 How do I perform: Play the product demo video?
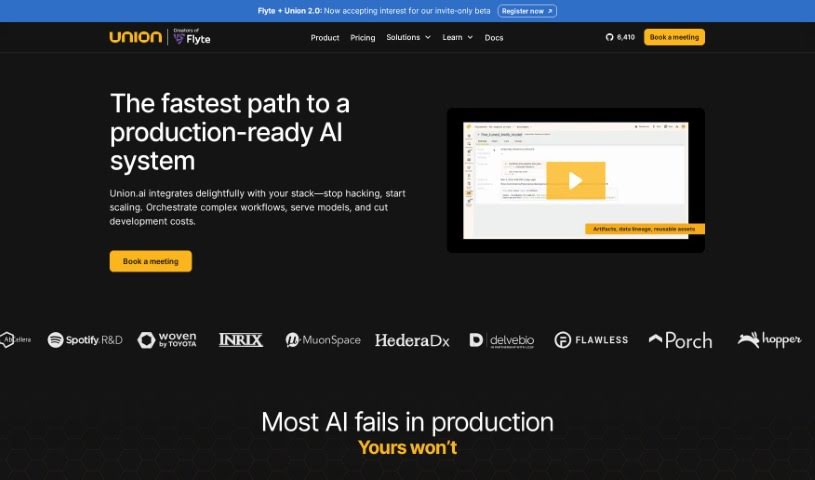(x=575, y=180)
